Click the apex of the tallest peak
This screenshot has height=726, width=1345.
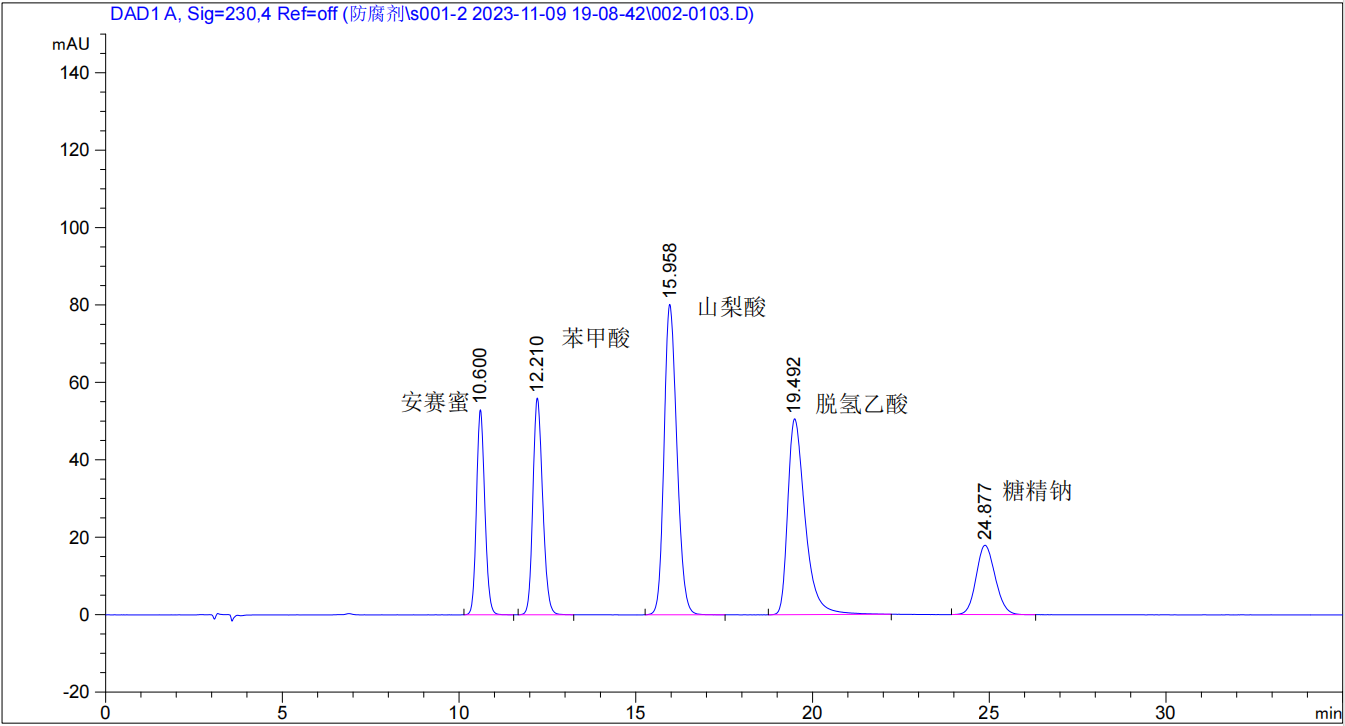[x=670, y=305]
